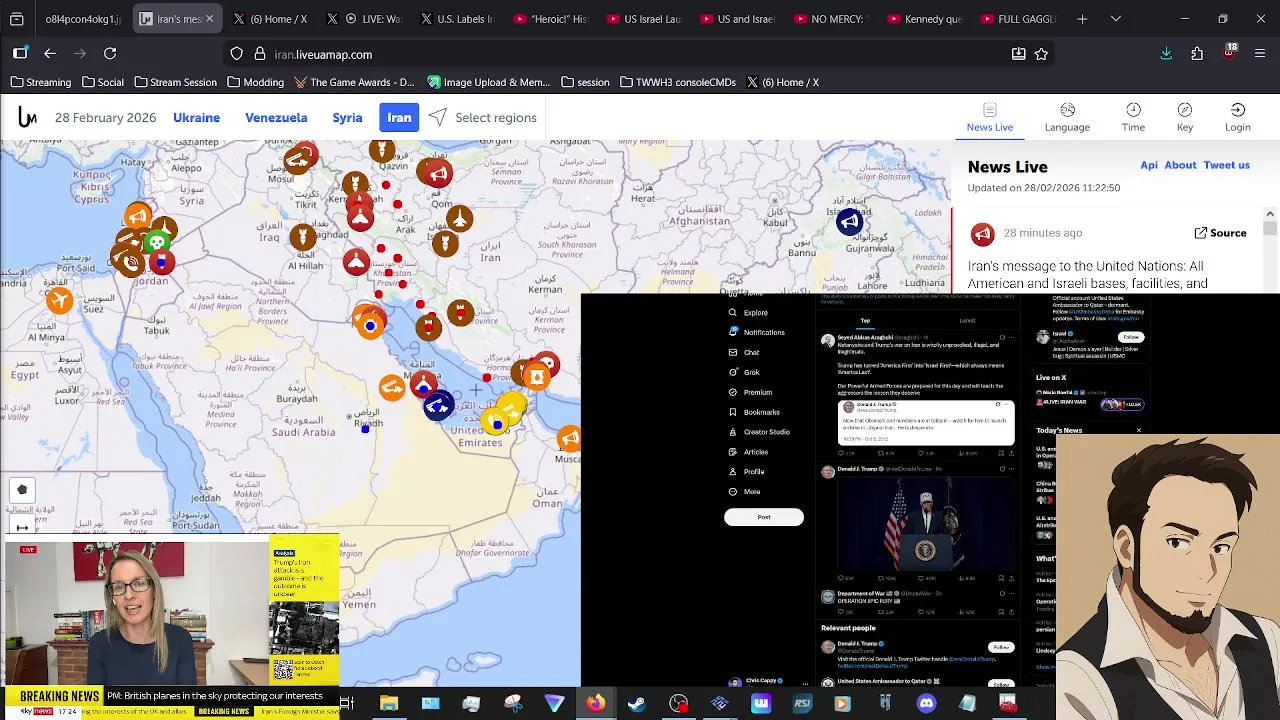Switch to the U.S. Labels X tab

click(x=458, y=19)
